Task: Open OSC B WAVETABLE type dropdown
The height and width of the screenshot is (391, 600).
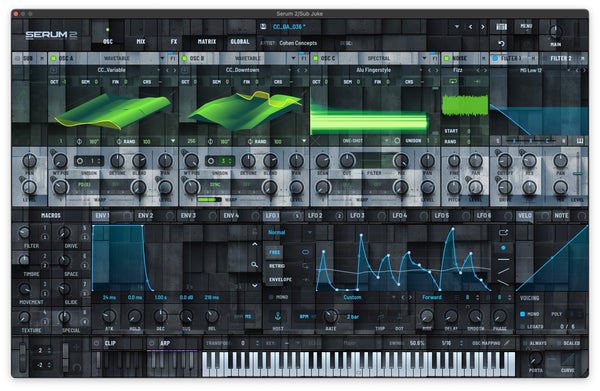Action: (x=293, y=58)
